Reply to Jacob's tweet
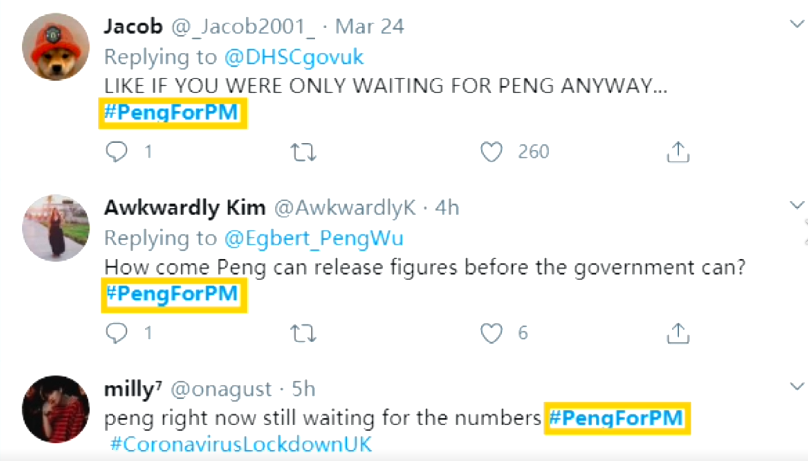808x461 pixels. pos(116,152)
